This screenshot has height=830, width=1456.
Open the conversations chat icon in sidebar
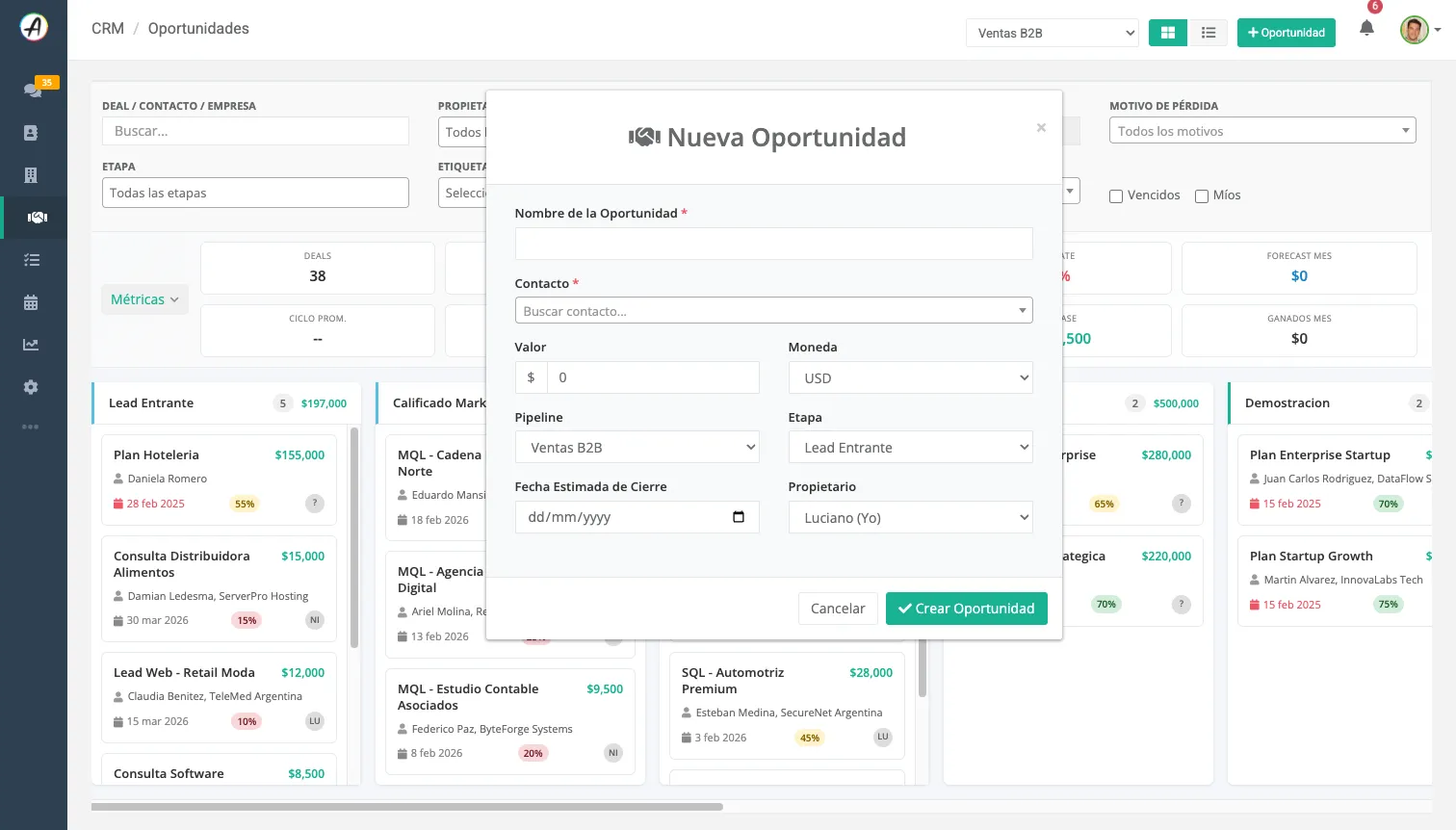pos(33,90)
